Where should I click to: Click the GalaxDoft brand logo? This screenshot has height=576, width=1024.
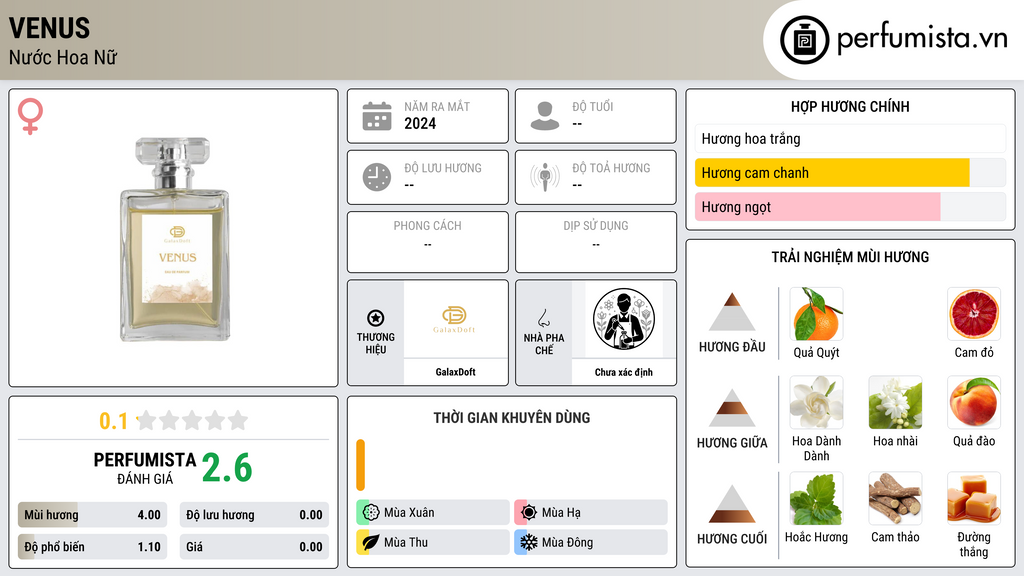click(455, 319)
